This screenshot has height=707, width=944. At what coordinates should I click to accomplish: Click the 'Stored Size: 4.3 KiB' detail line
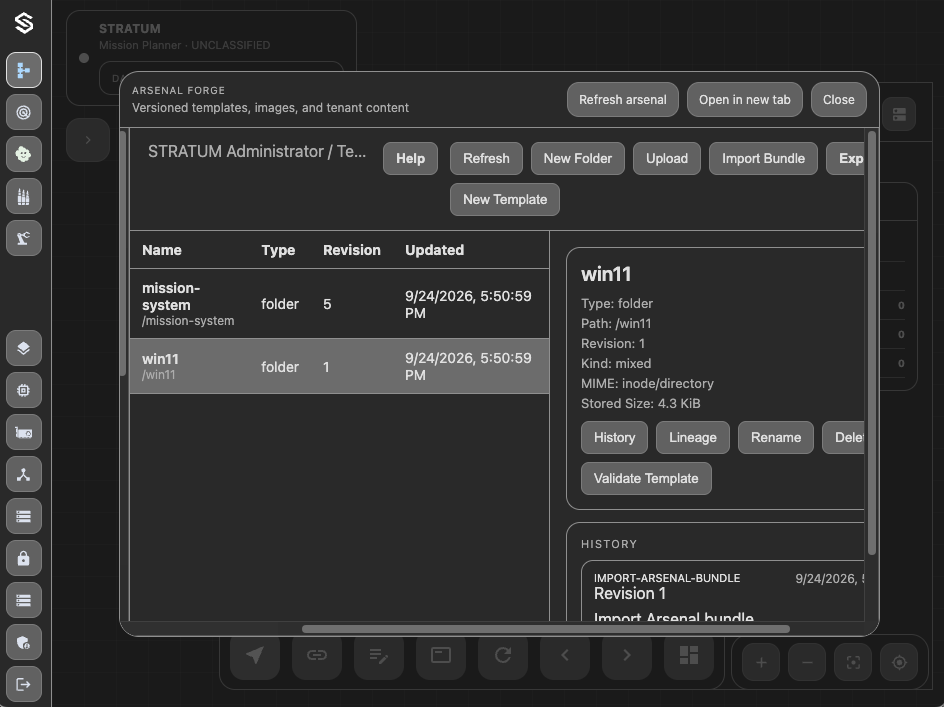tap(641, 403)
